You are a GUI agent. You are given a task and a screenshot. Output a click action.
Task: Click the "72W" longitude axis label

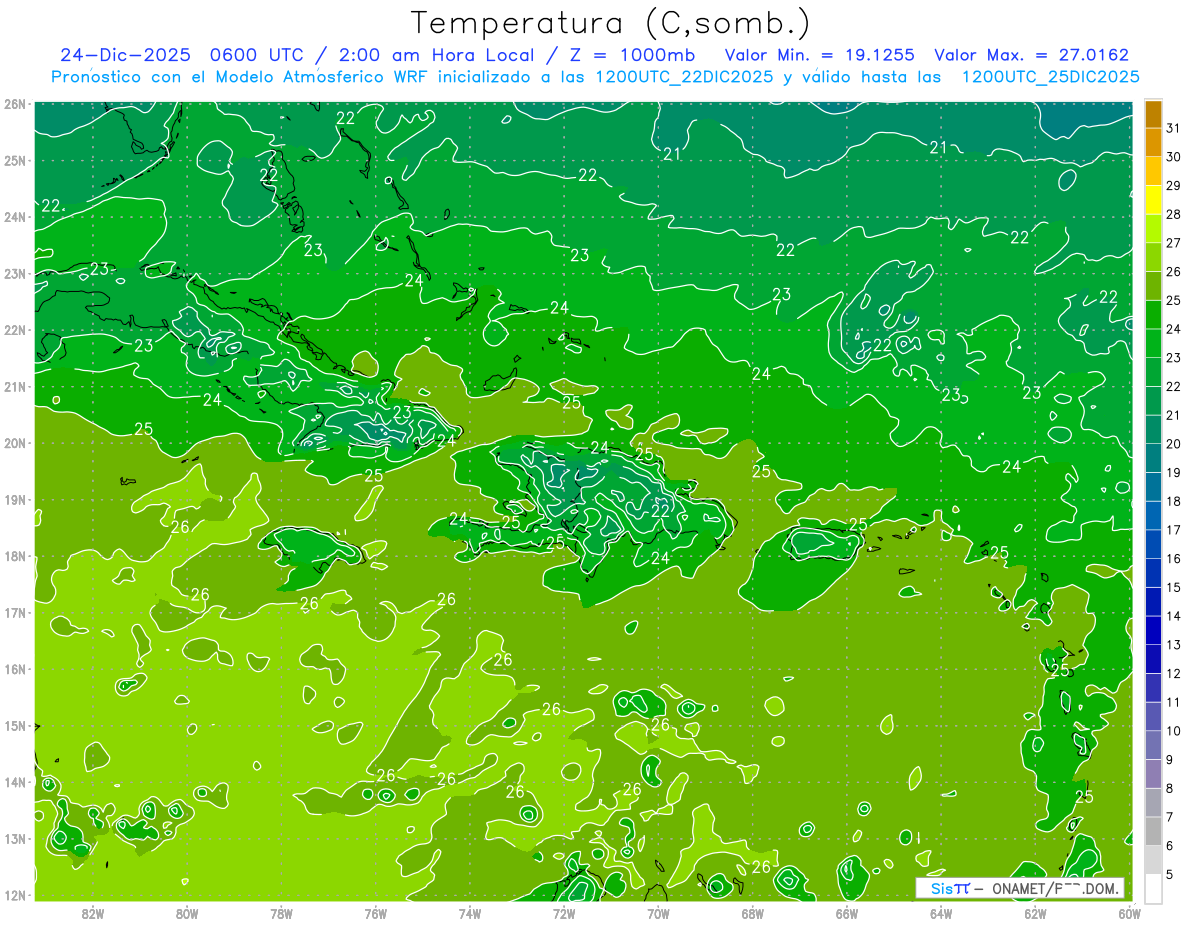pos(564,913)
